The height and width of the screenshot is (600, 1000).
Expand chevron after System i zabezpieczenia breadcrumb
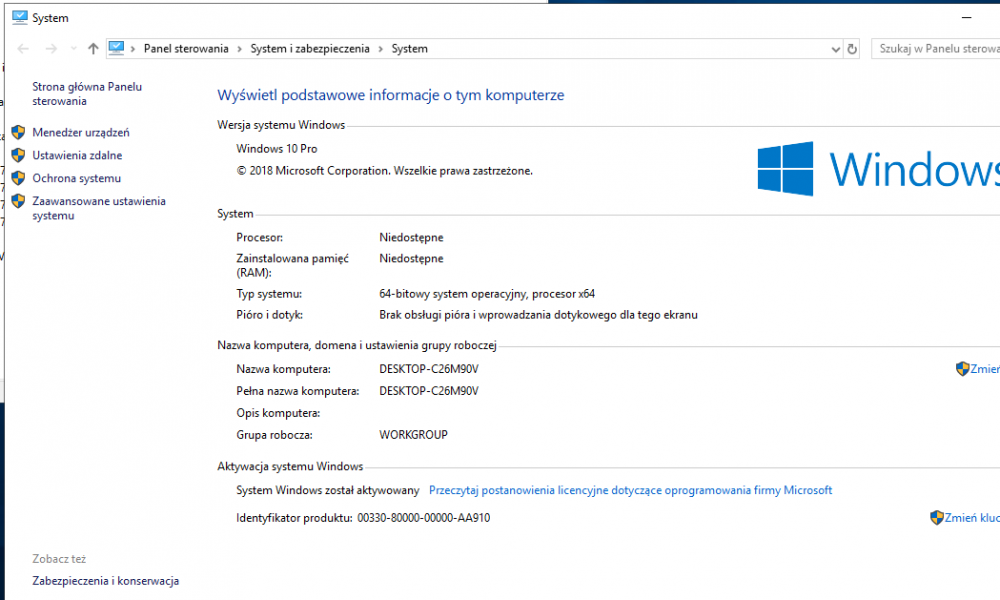(380, 49)
